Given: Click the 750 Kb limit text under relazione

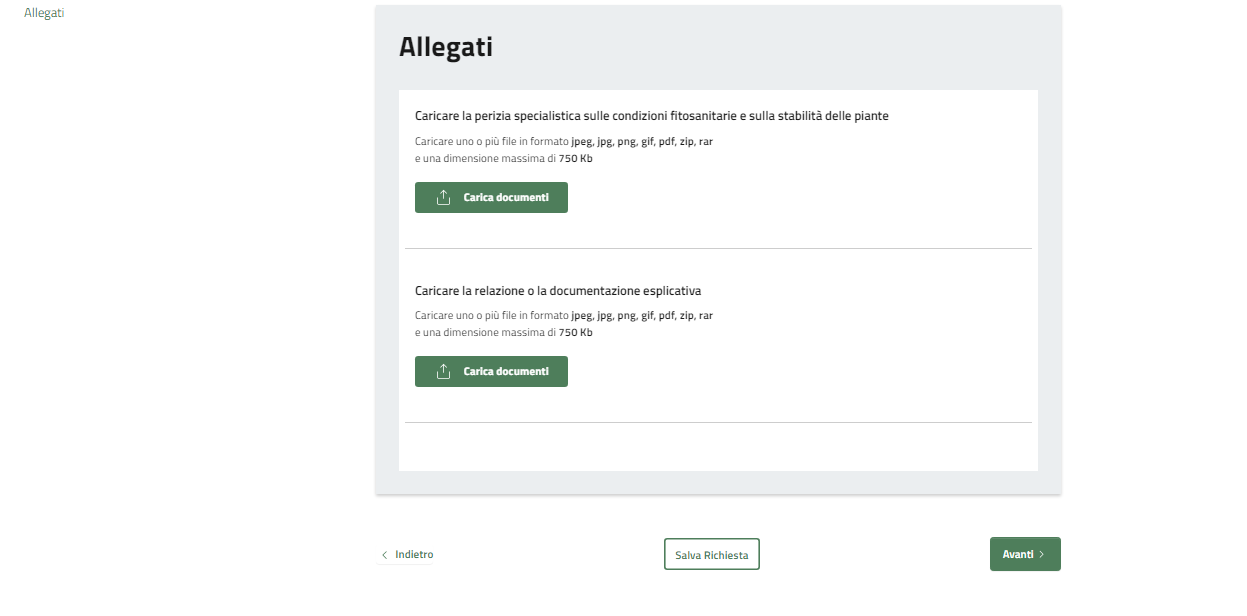Looking at the screenshot, I should pos(575,333).
